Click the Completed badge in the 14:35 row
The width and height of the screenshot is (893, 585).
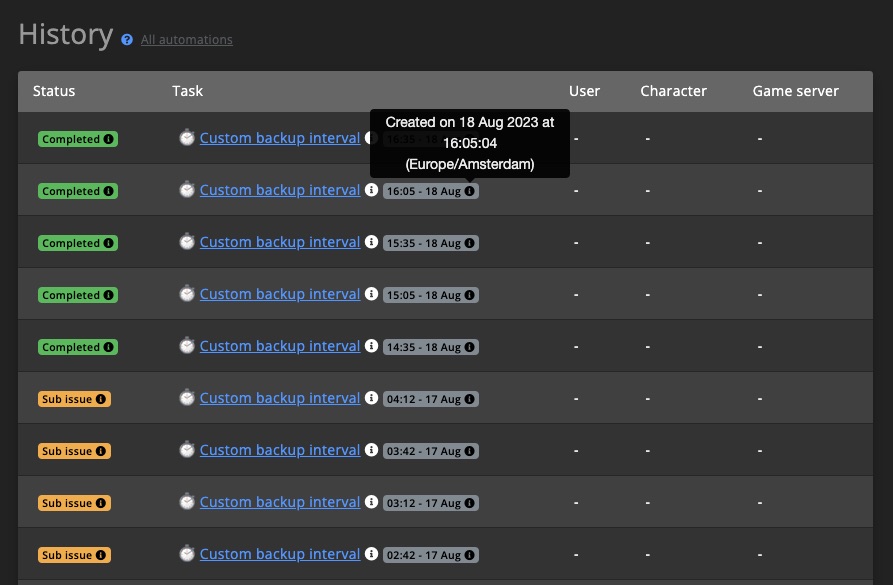click(x=78, y=347)
